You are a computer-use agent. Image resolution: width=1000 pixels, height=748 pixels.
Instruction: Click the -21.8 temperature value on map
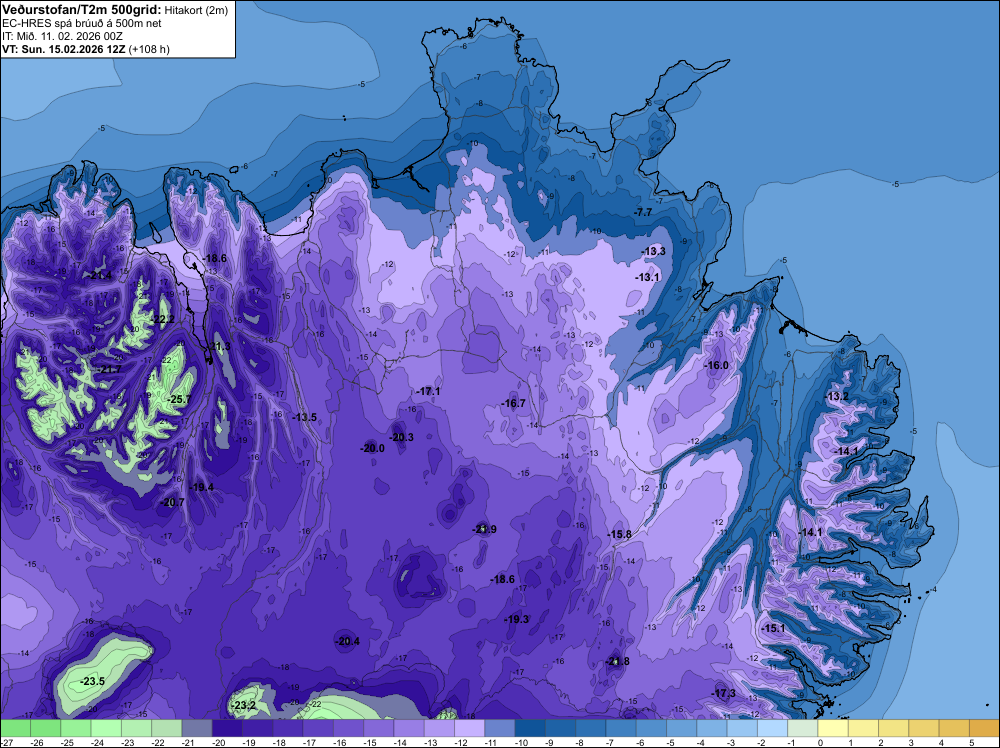(617, 661)
